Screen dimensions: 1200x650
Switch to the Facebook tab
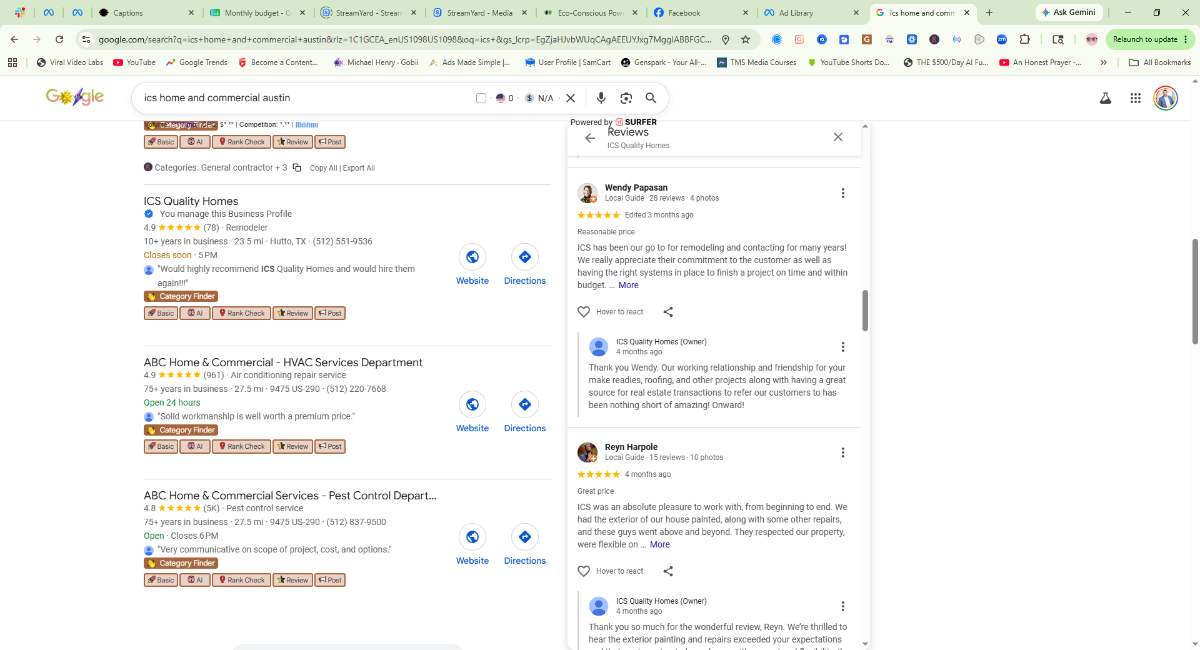tap(700, 13)
